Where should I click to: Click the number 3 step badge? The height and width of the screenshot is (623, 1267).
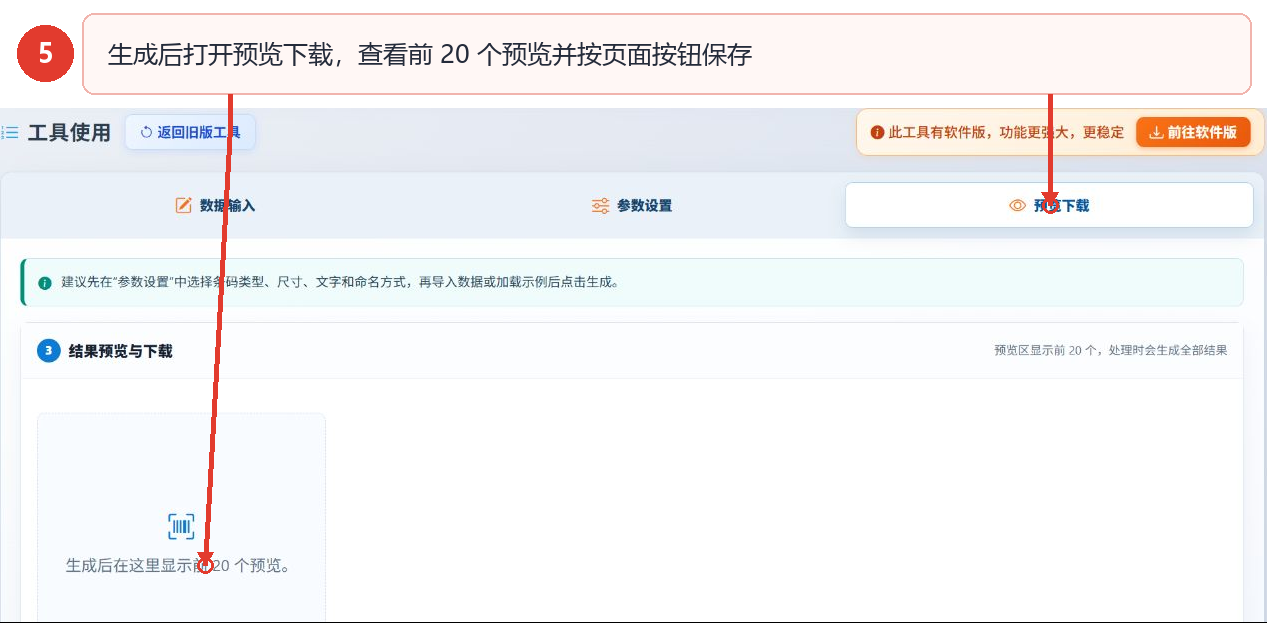pos(48,351)
